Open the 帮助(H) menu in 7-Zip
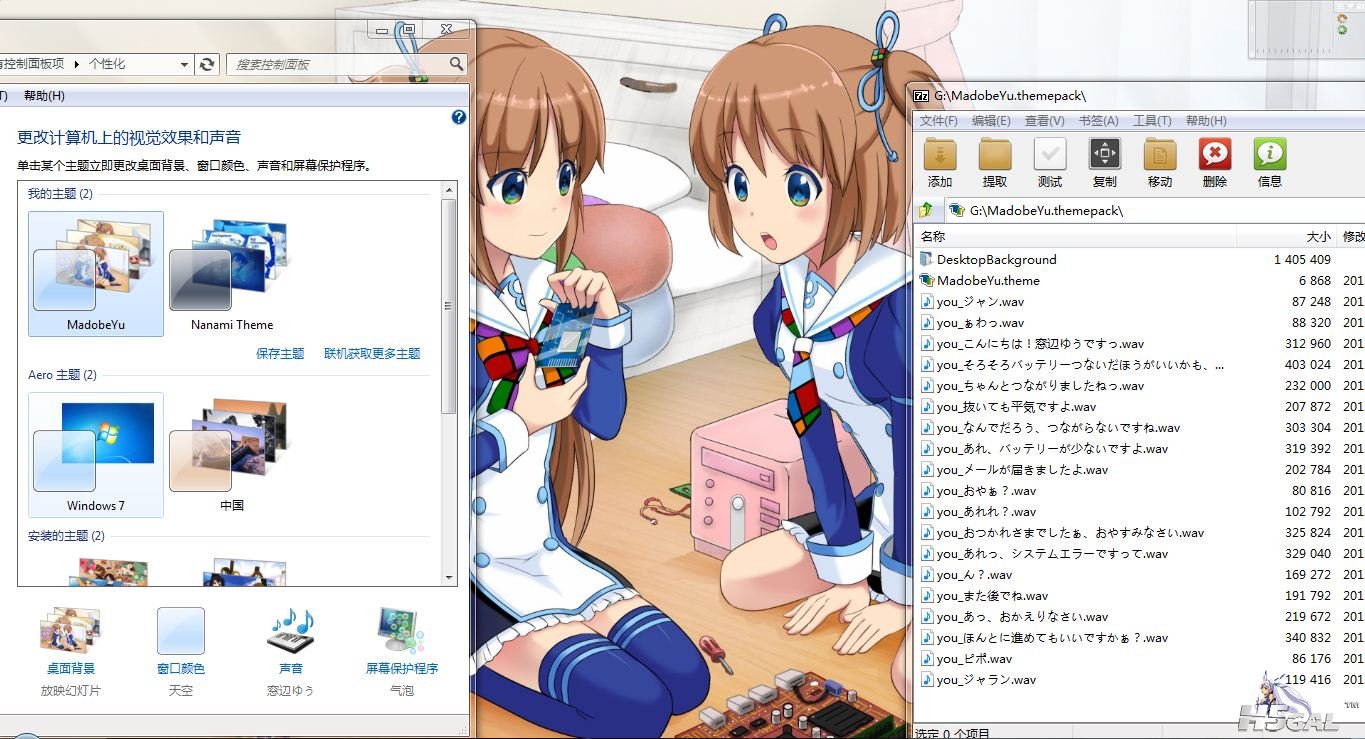 1205,120
